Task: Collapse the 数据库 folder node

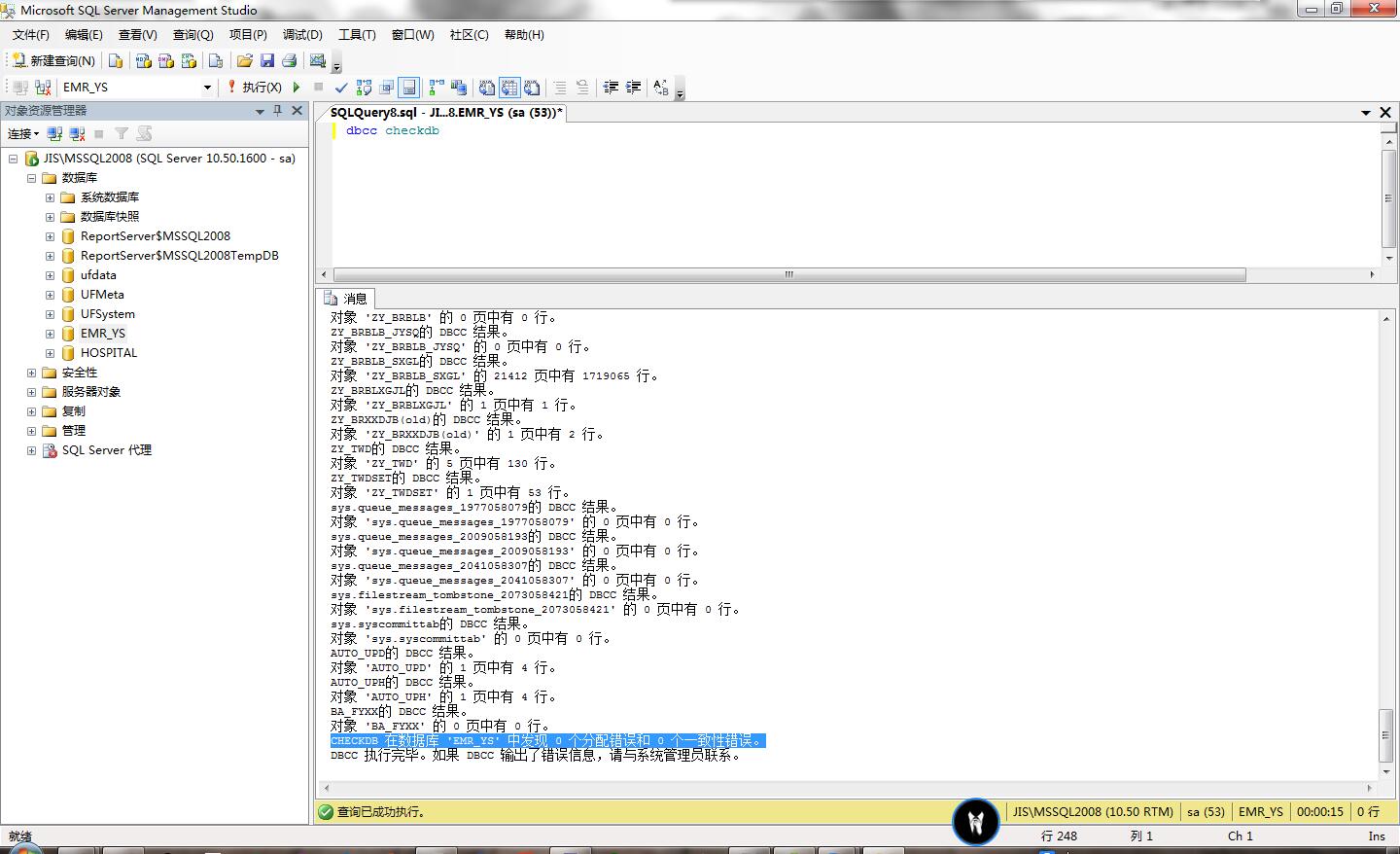Action: click(x=31, y=178)
